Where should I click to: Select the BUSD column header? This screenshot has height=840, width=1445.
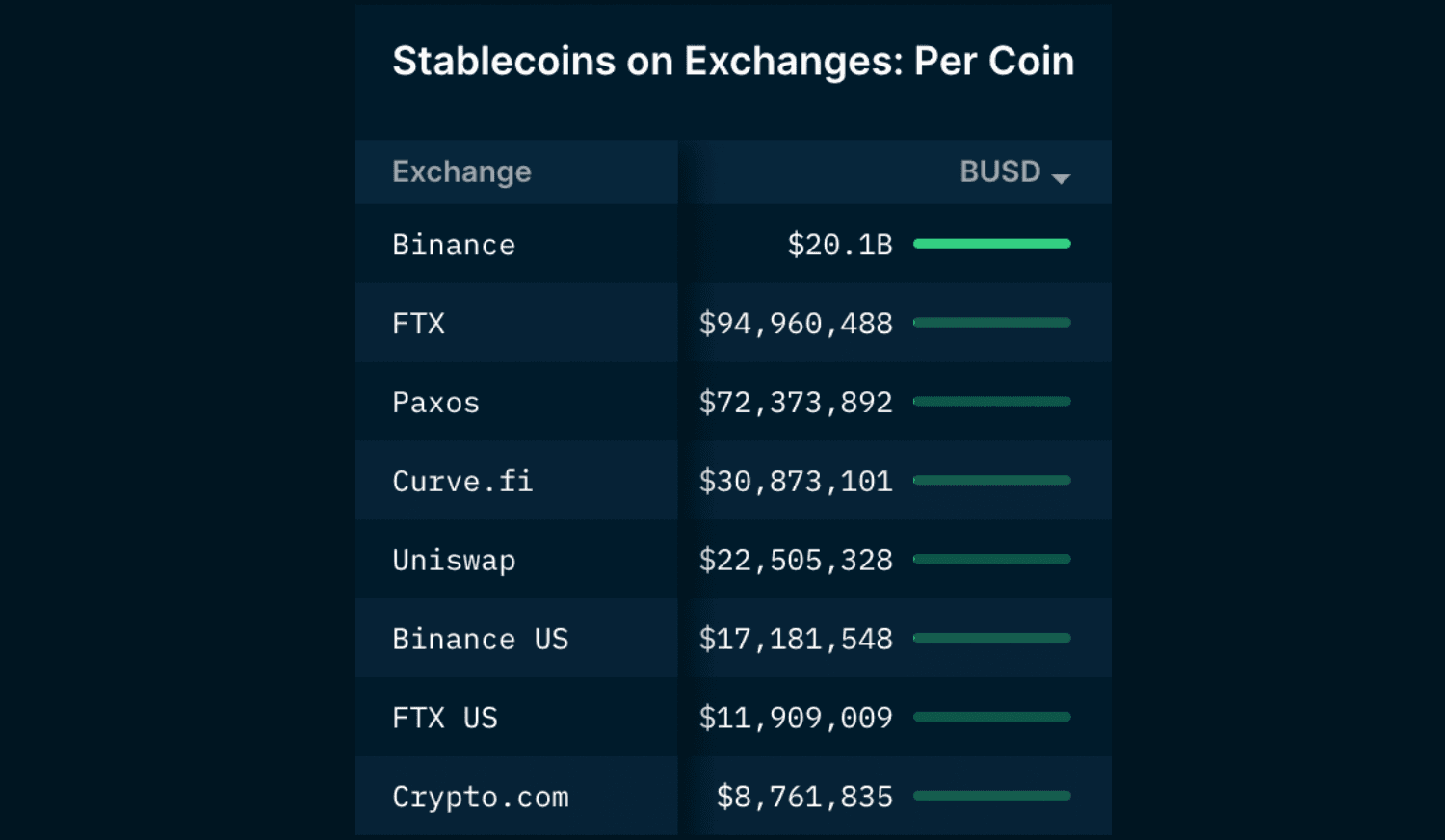1000,171
